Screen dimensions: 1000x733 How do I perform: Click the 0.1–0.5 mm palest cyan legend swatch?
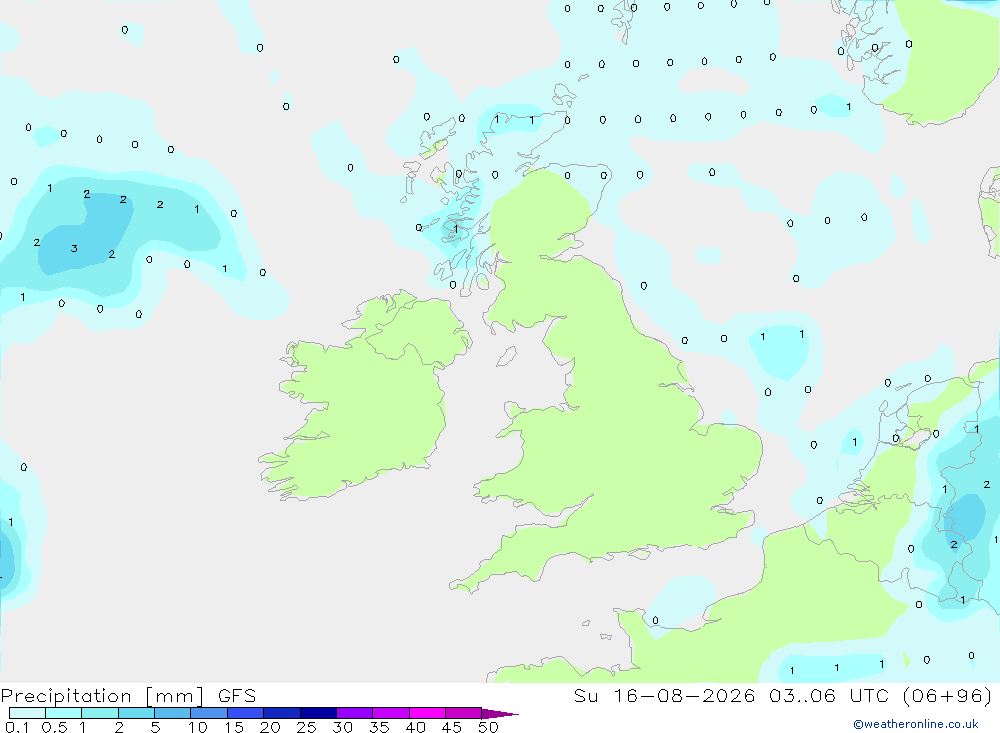click(x=27, y=713)
